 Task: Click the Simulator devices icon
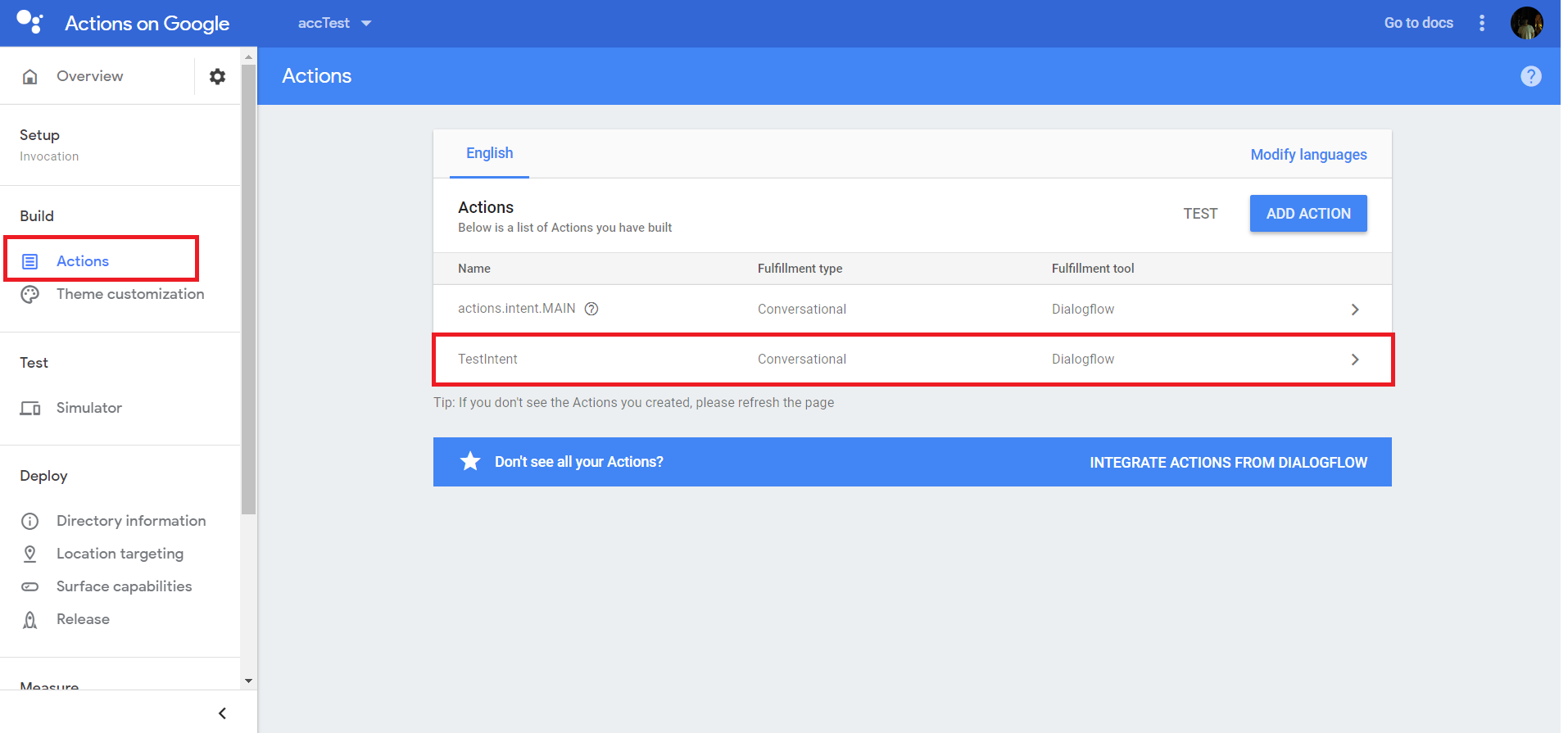pyautogui.click(x=30, y=408)
